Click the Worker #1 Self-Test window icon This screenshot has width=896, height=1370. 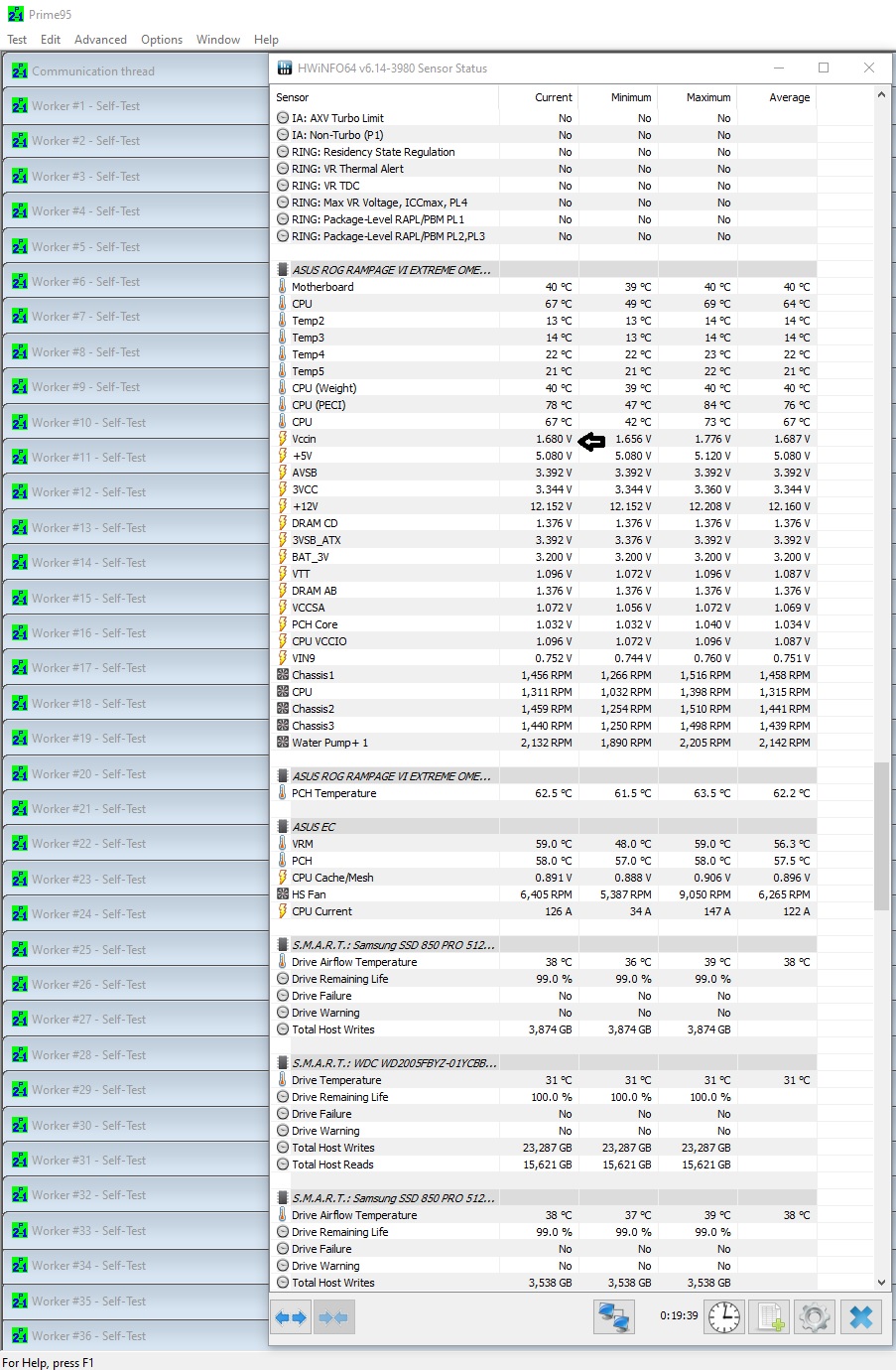tap(20, 106)
